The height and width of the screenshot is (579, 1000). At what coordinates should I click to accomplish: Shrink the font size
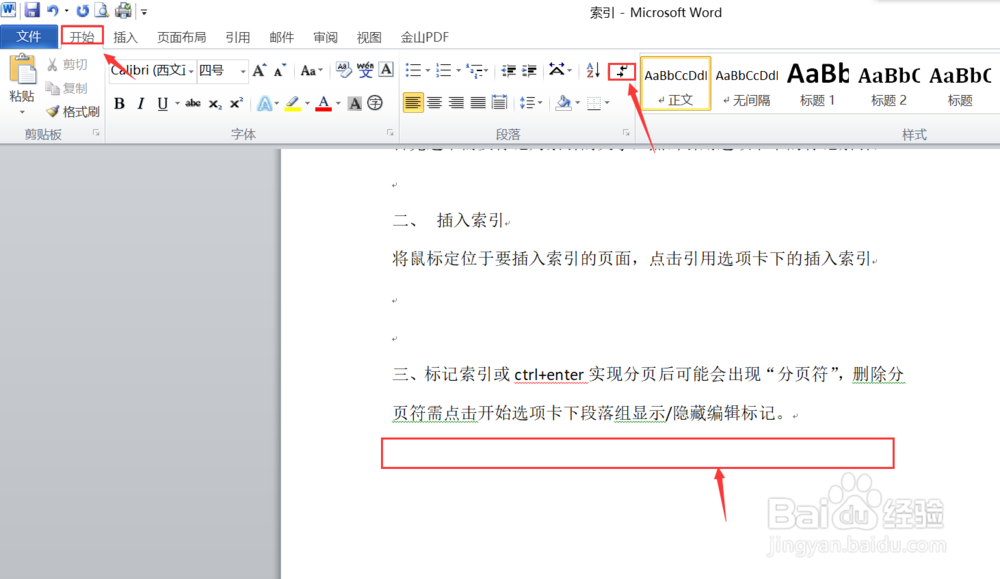click(279, 70)
